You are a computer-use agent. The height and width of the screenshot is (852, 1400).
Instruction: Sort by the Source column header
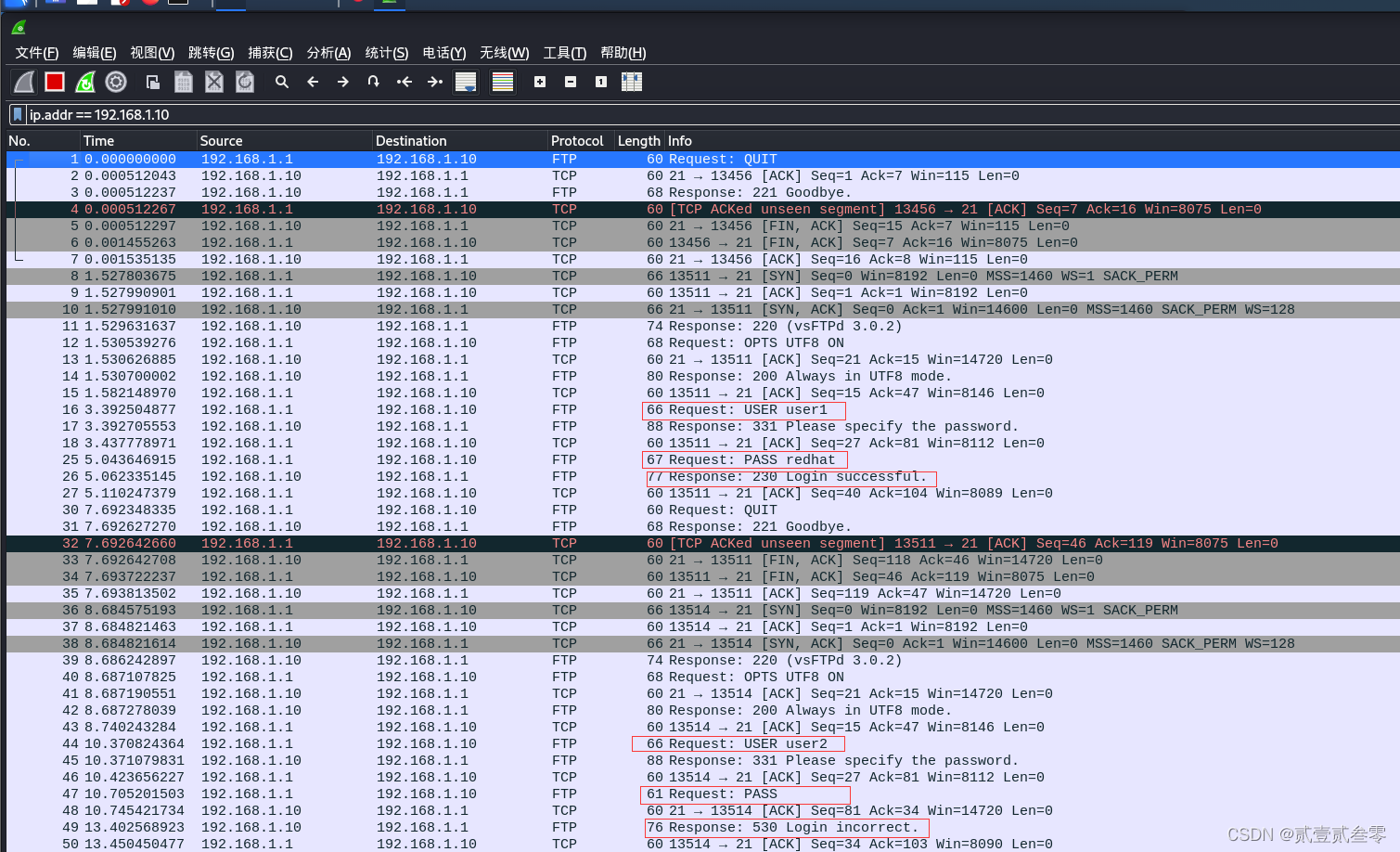click(284, 141)
